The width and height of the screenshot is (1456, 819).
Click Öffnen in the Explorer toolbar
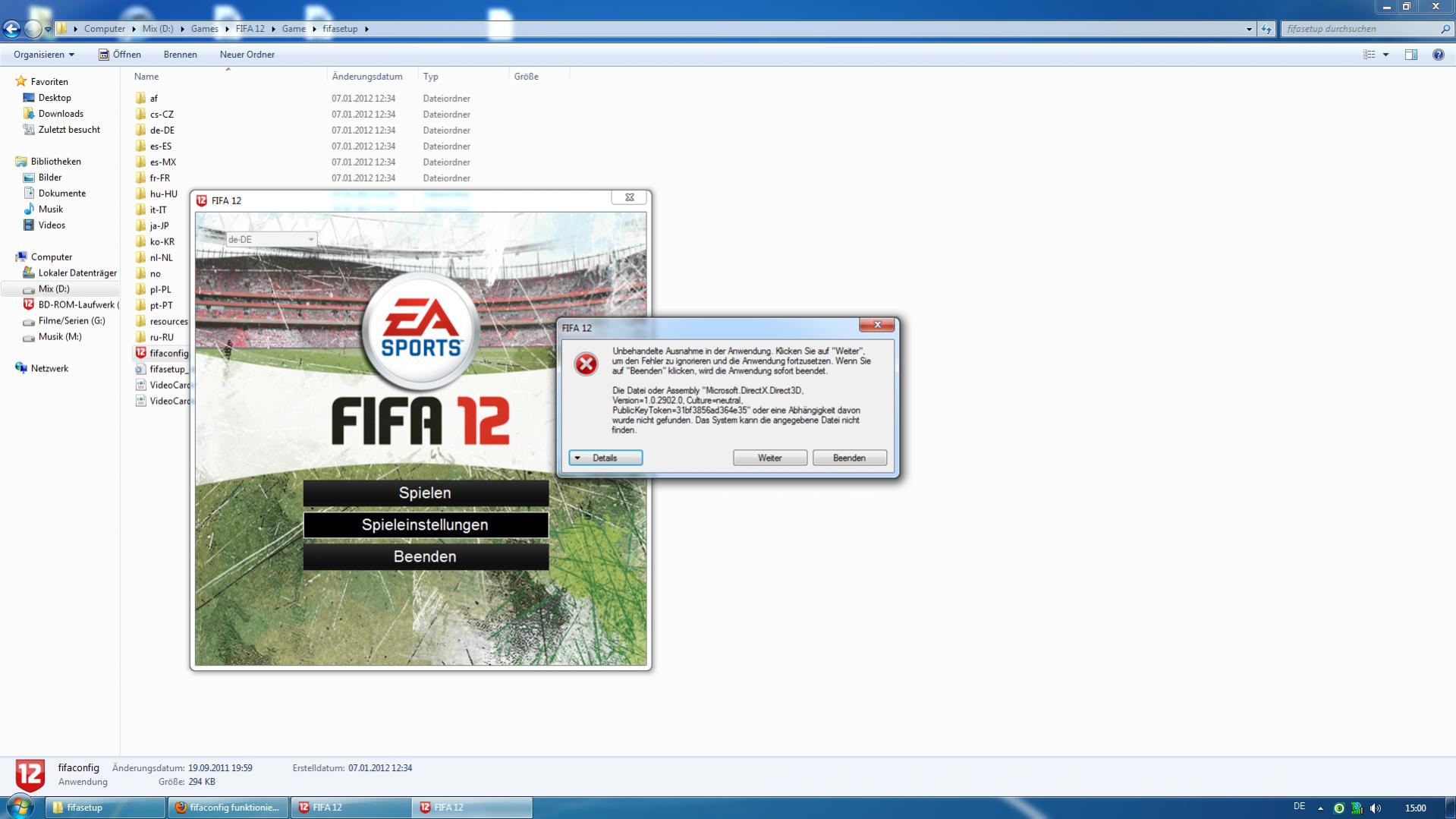(x=120, y=55)
